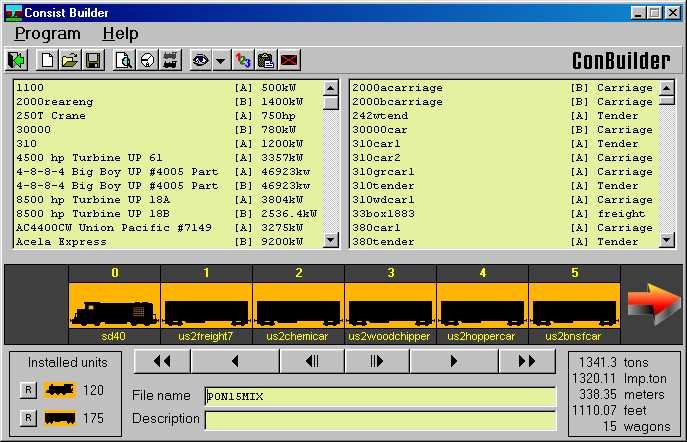Image resolution: width=687 pixels, height=442 pixels.
Task: Click the round globe toolbar icon
Action: pos(148,60)
